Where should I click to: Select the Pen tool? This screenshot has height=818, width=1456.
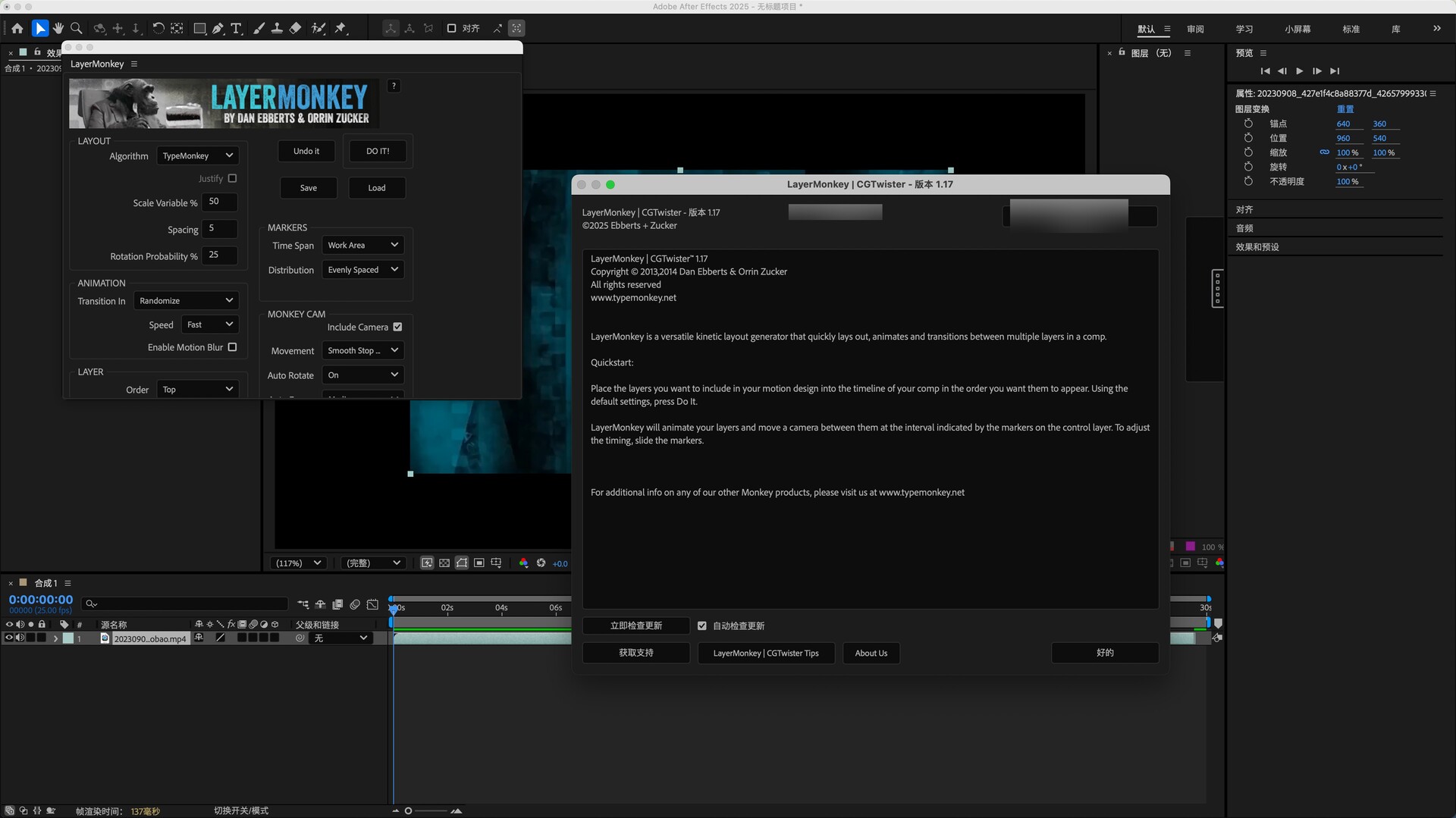click(x=218, y=28)
